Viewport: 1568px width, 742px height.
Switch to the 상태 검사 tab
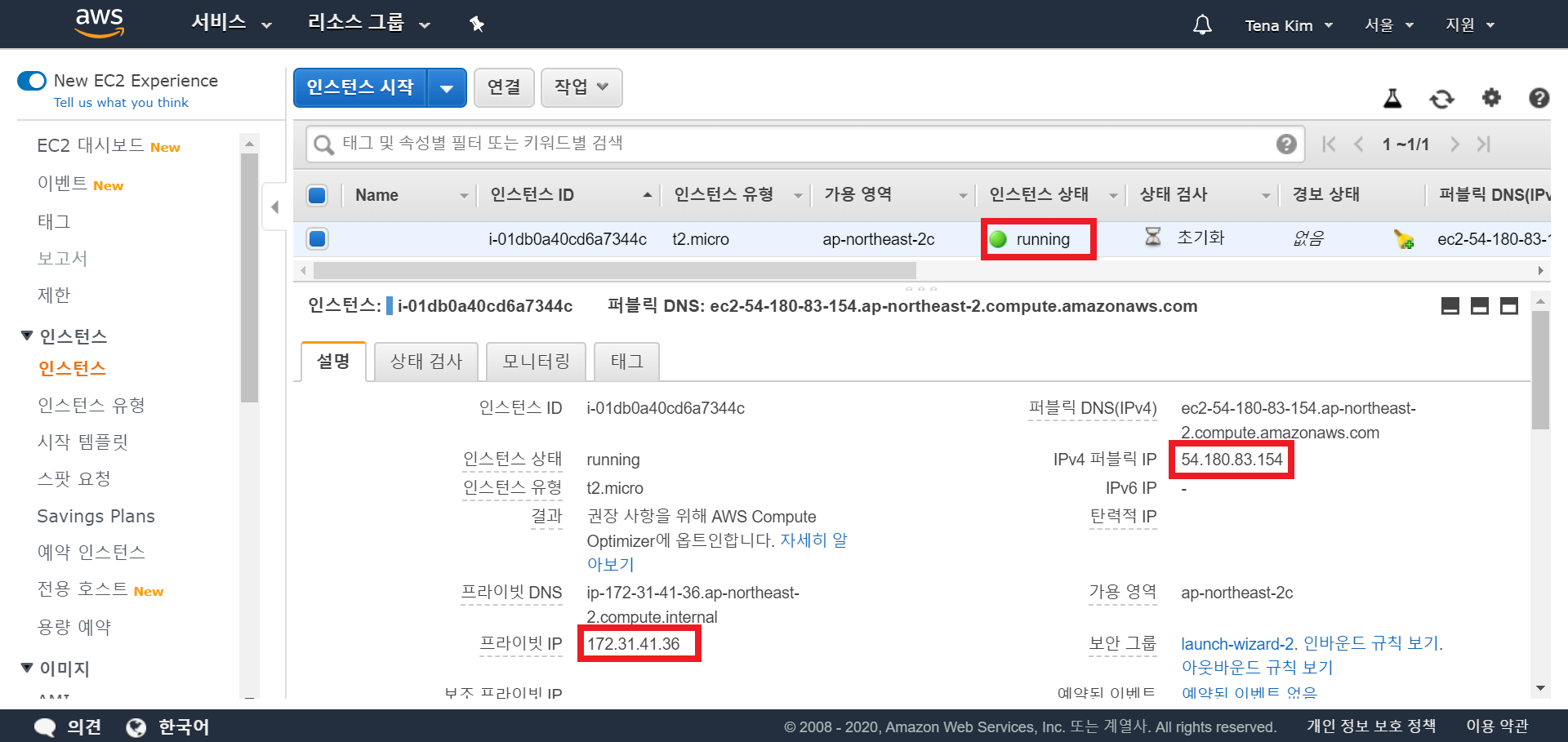[x=426, y=361]
